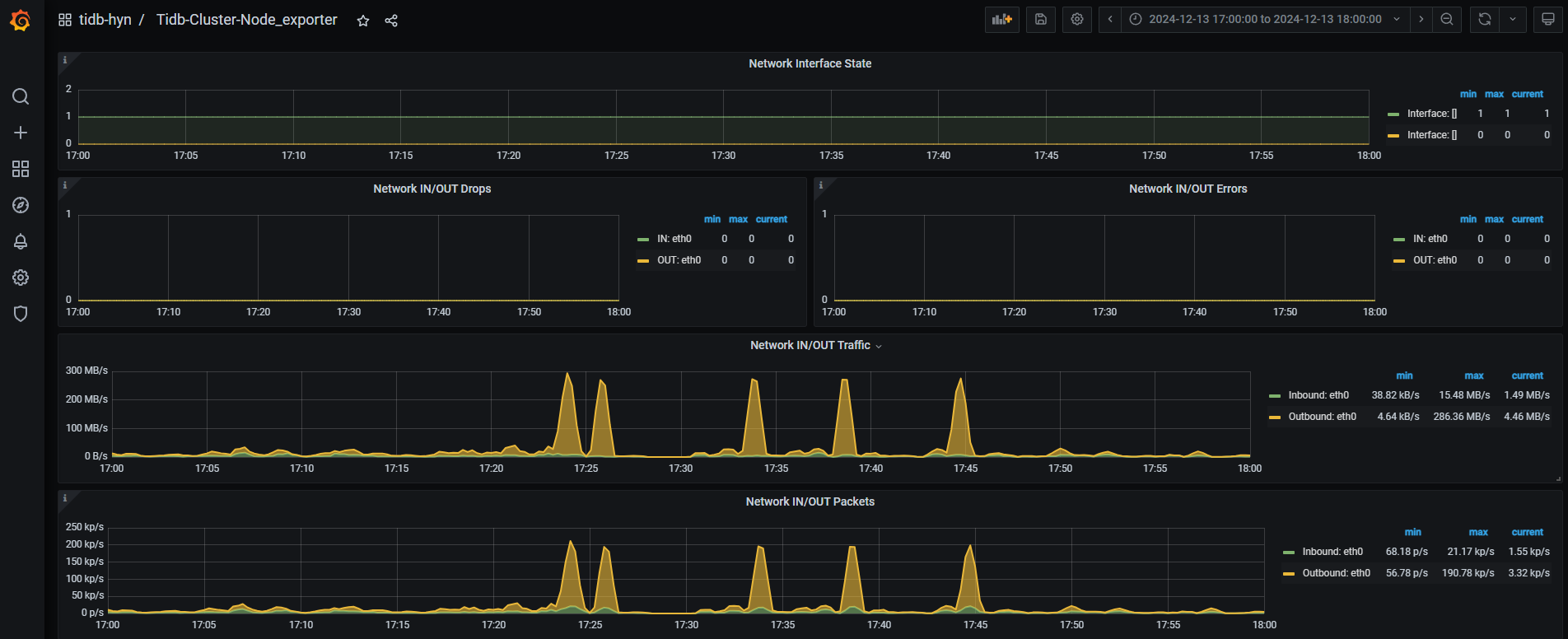The width and height of the screenshot is (1568, 639).
Task: Open the search dashboards icon in sidebar
Action: click(x=21, y=96)
